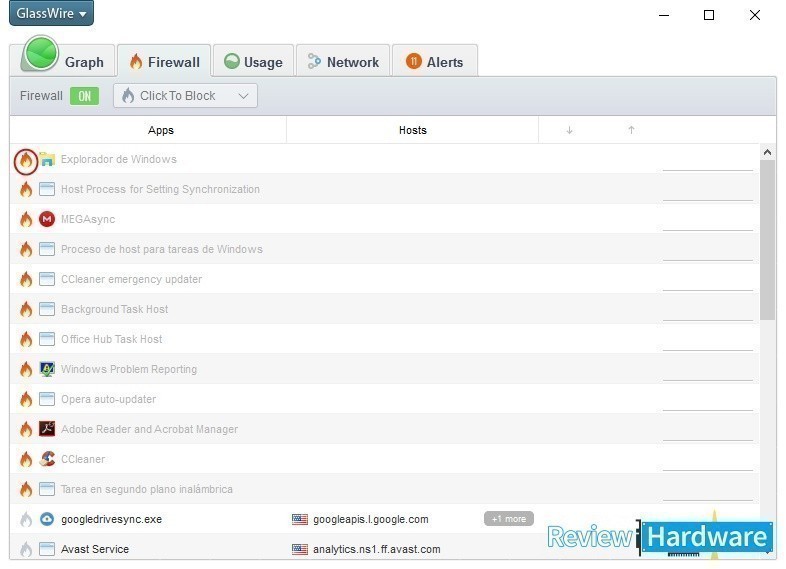Click the Explorador de Windows folder icon
The height and width of the screenshot is (569, 786).
coord(47,159)
